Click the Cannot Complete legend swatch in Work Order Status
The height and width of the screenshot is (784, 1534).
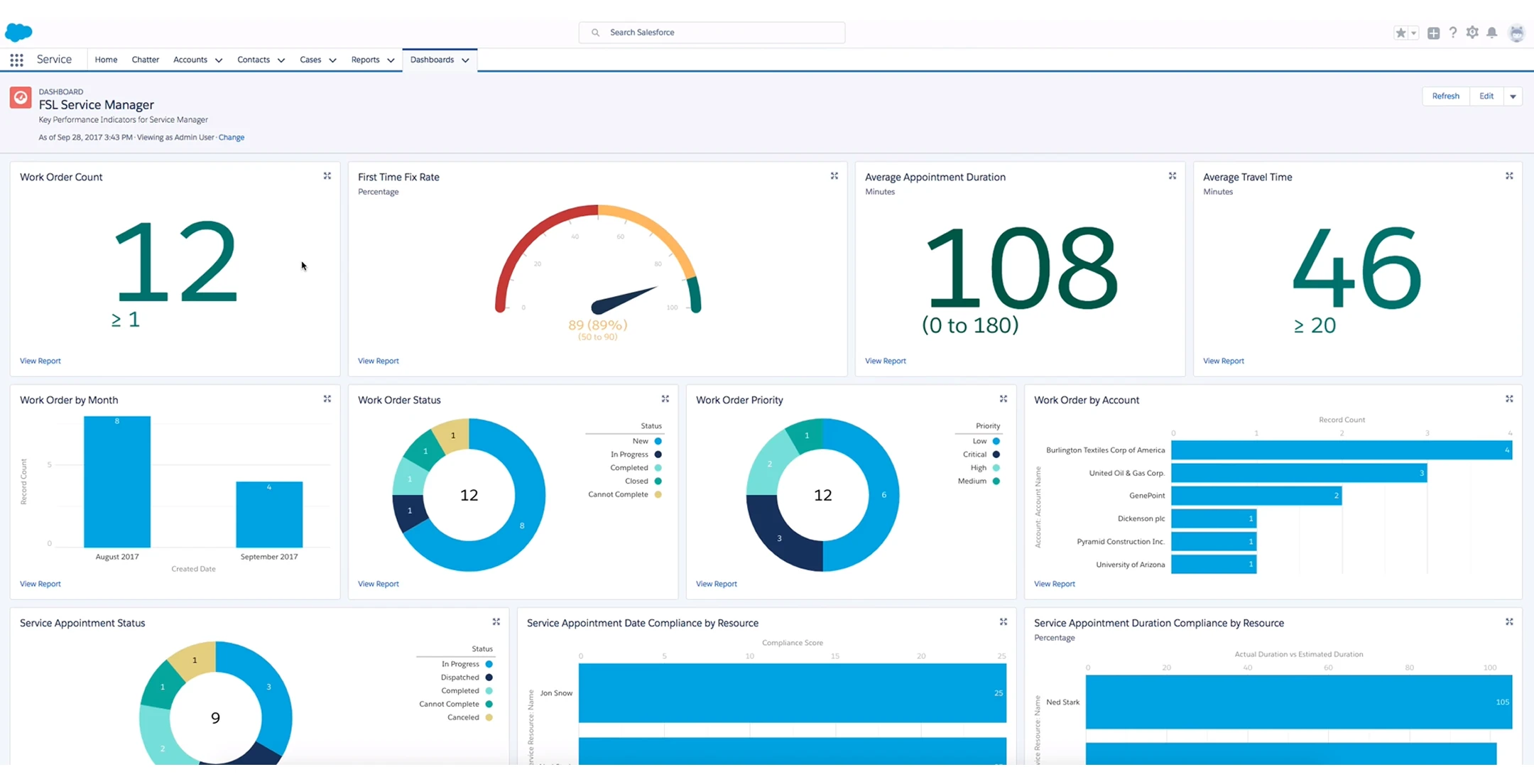658,494
